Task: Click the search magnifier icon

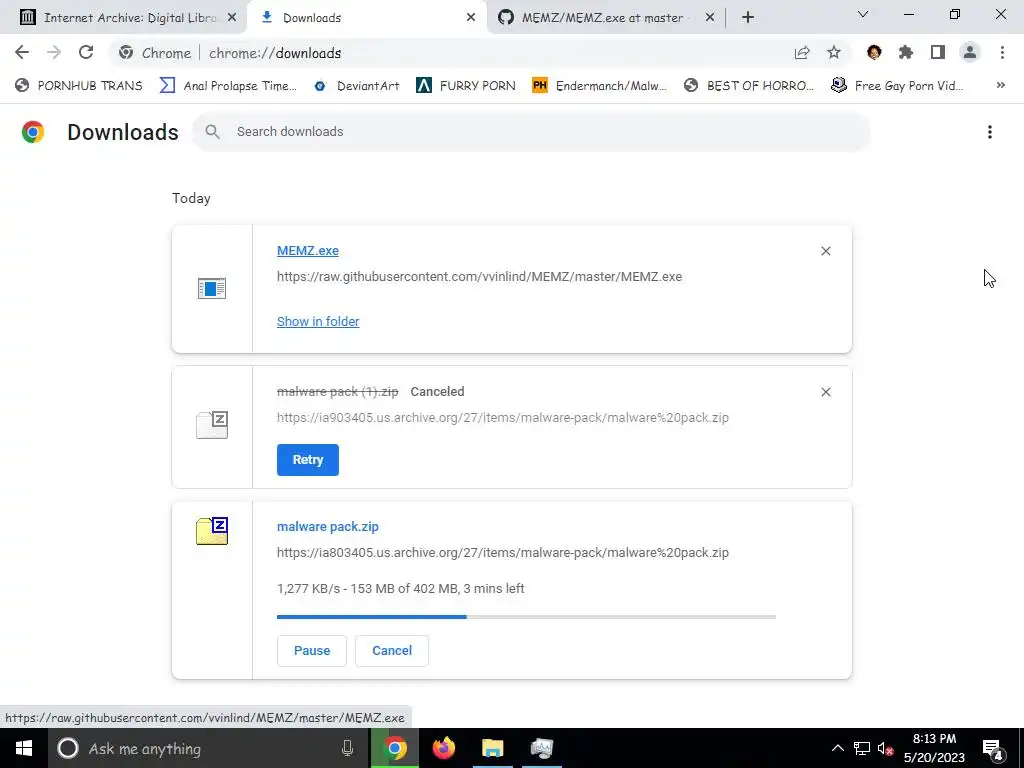Action: tap(212, 132)
